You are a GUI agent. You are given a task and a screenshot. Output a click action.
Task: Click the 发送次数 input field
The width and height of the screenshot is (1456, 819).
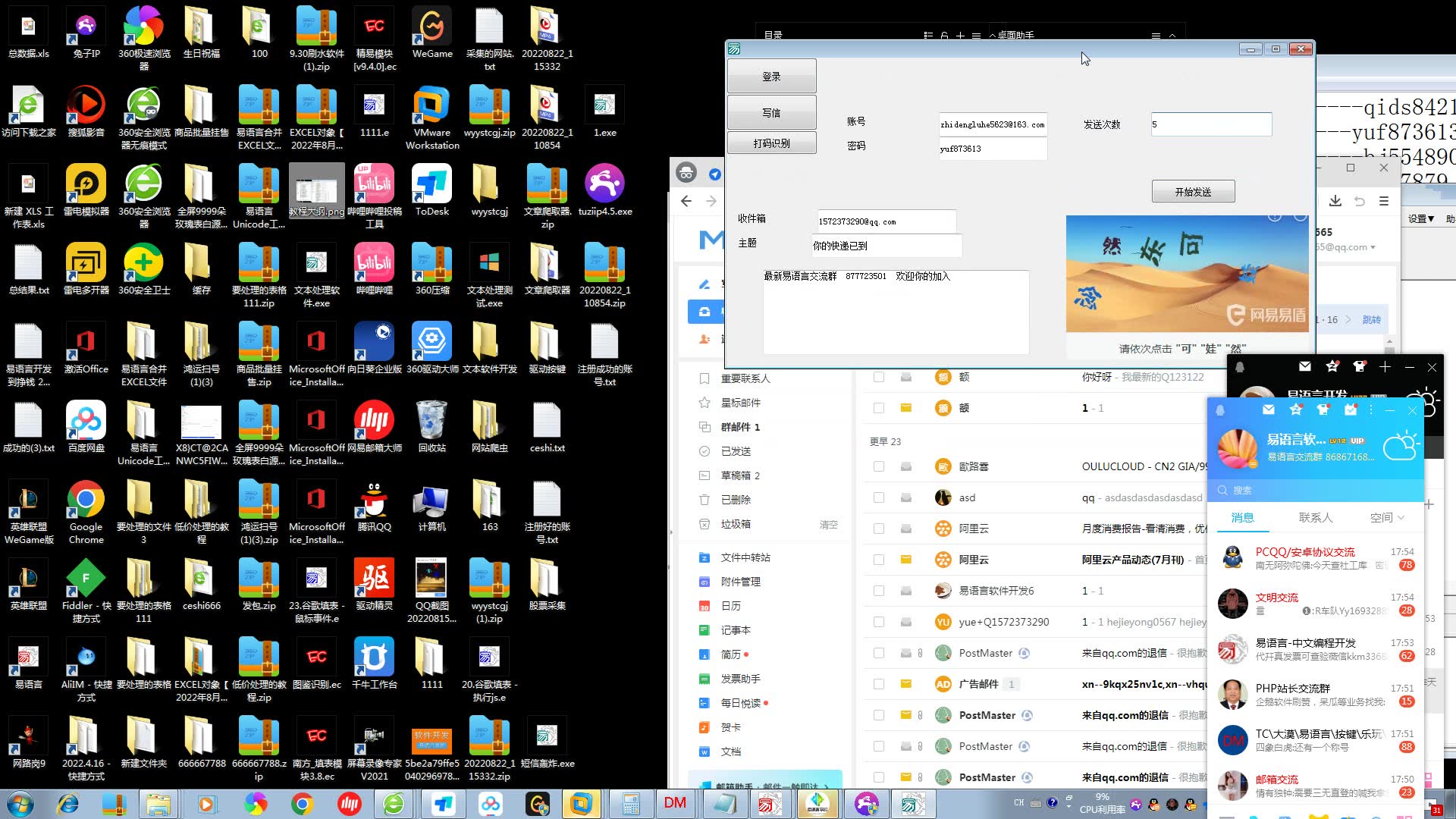[x=1211, y=124]
